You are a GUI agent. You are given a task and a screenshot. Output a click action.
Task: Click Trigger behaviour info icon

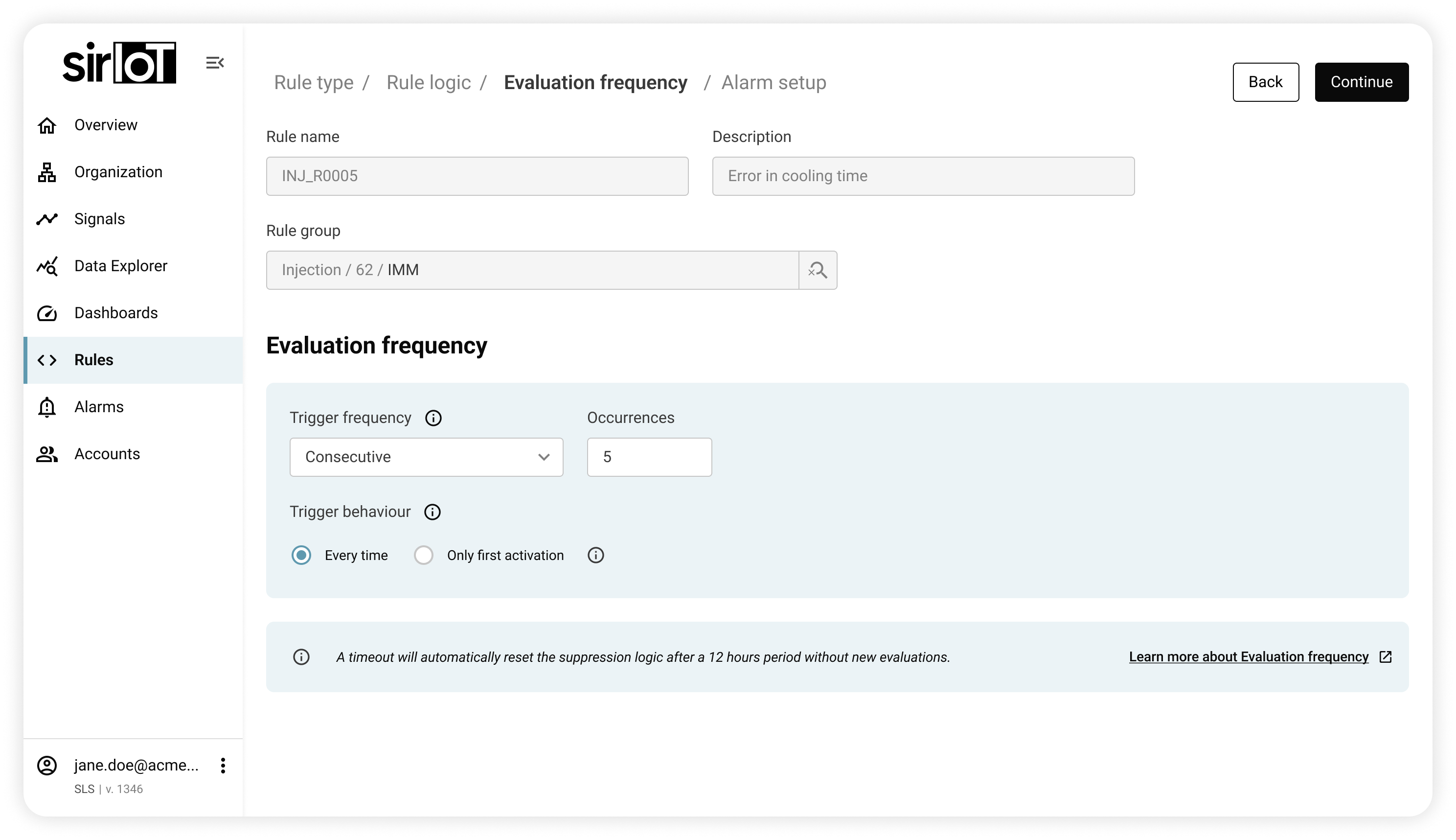click(x=432, y=512)
